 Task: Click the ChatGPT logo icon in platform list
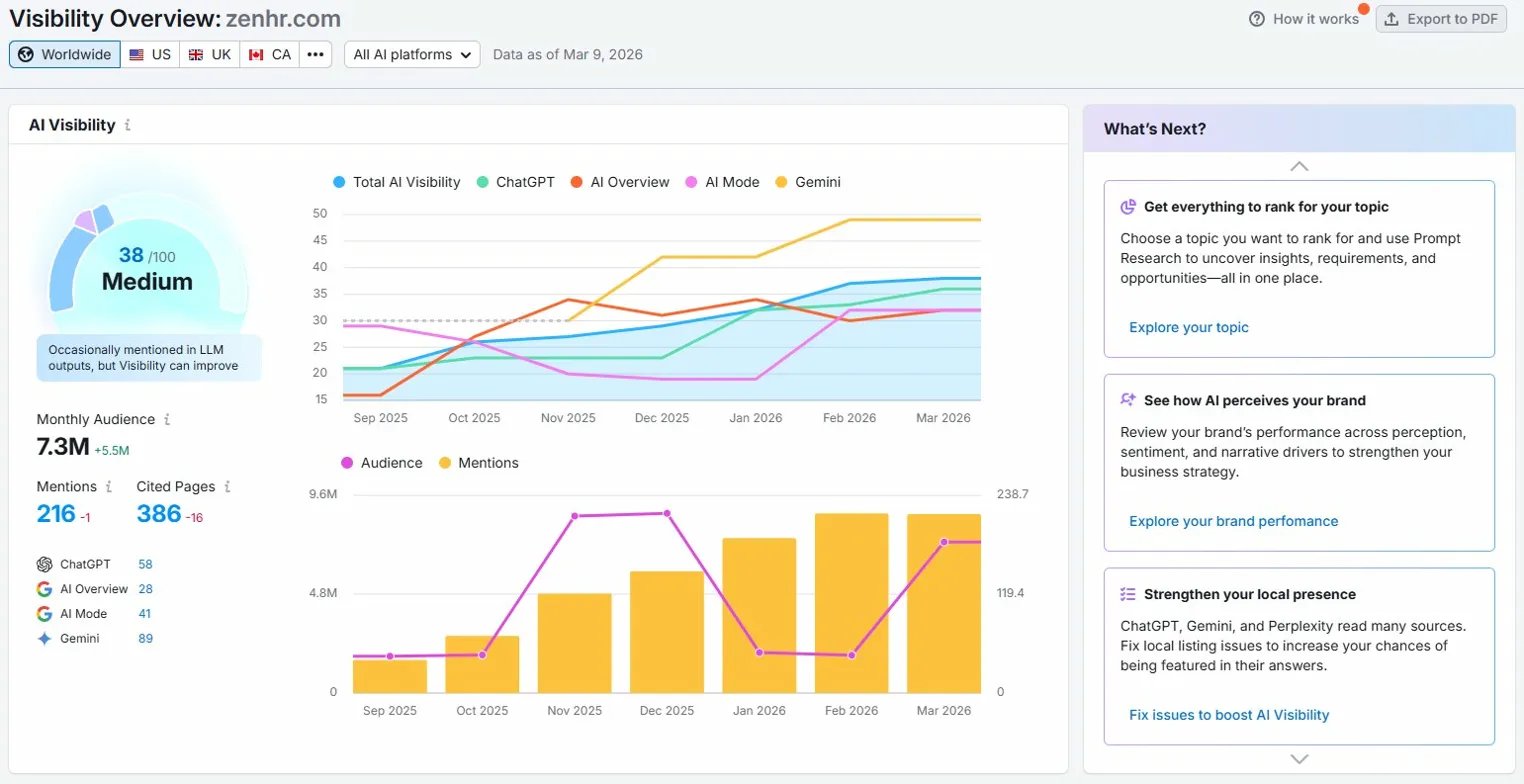pos(44,564)
